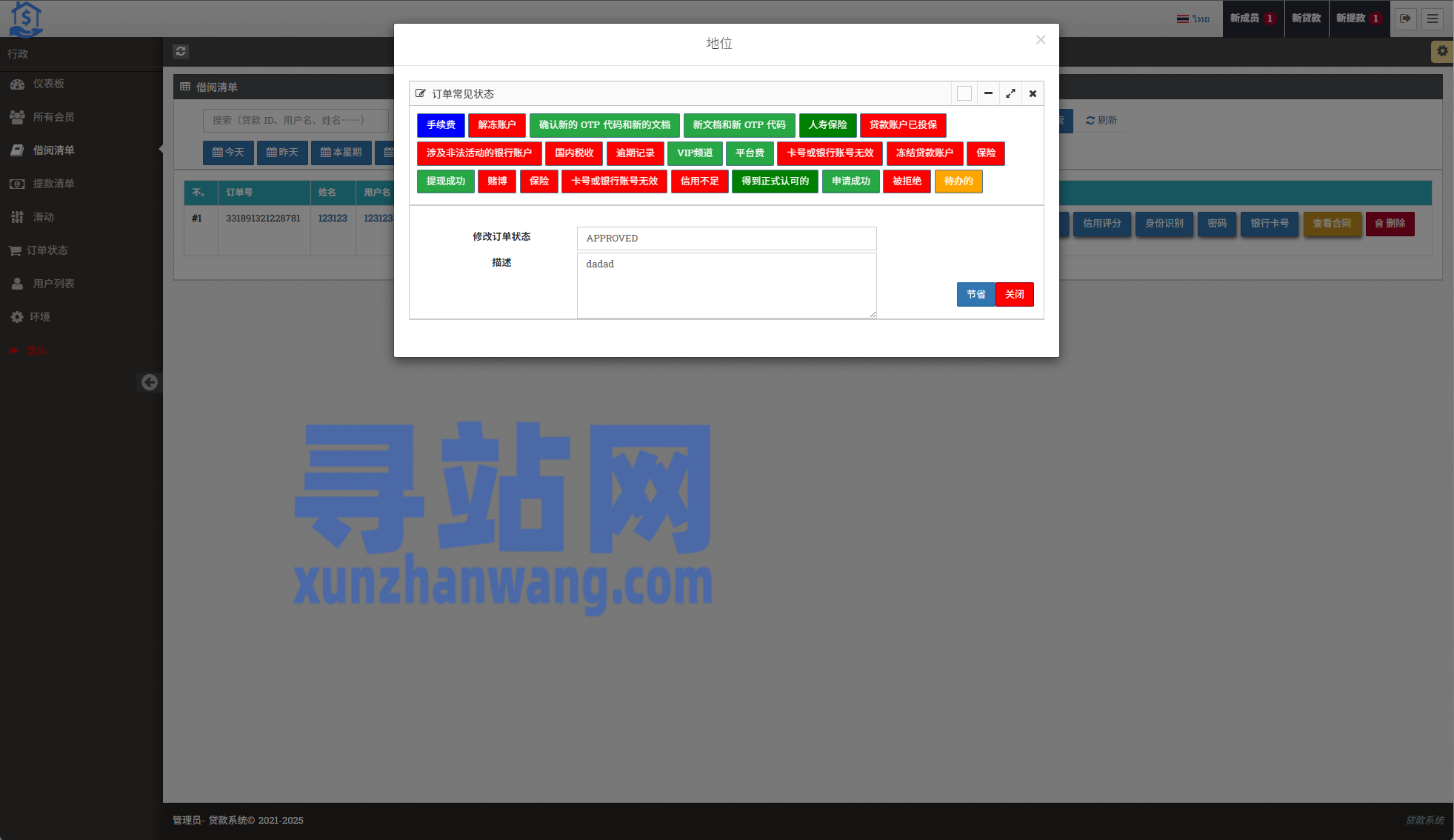
Task: Choose the orange 待办的 status tag
Action: (x=958, y=181)
